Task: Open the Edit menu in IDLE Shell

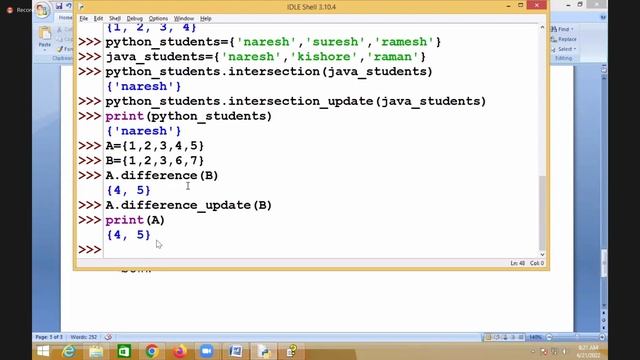Action: pyautogui.click(x=98, y=18)
